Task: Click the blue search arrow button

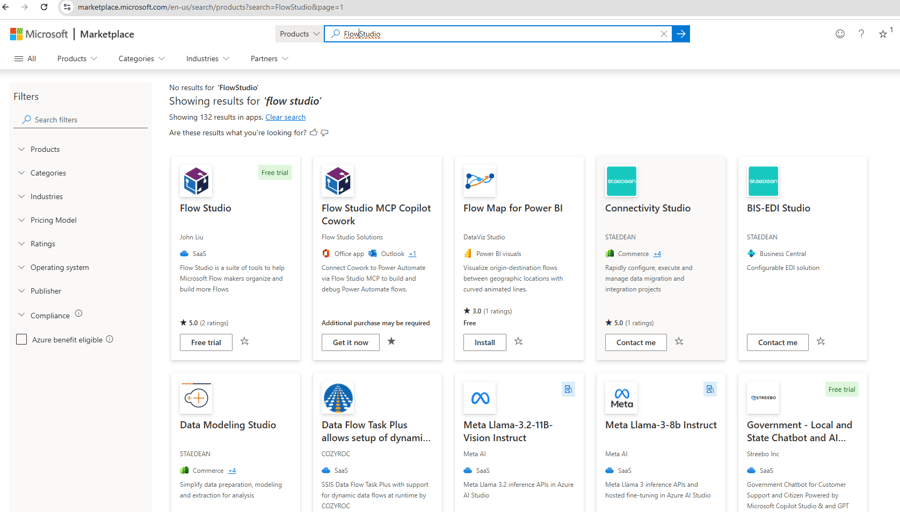Action: tap(681, 34)
